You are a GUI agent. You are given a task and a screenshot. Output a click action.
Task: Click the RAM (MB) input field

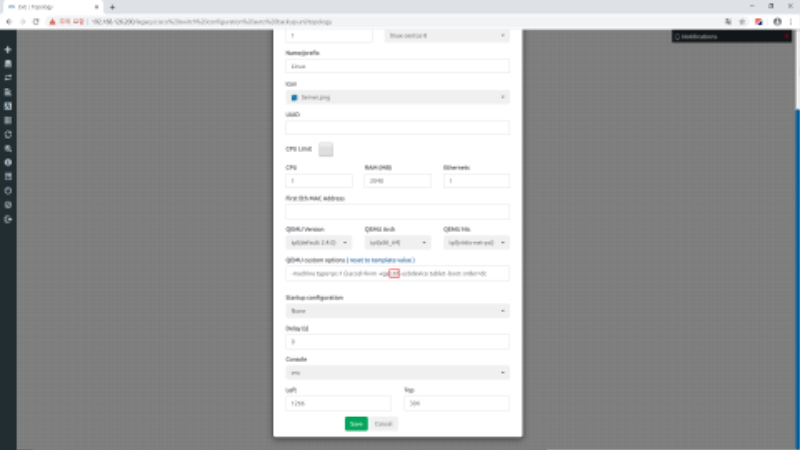tap(397, 181)
